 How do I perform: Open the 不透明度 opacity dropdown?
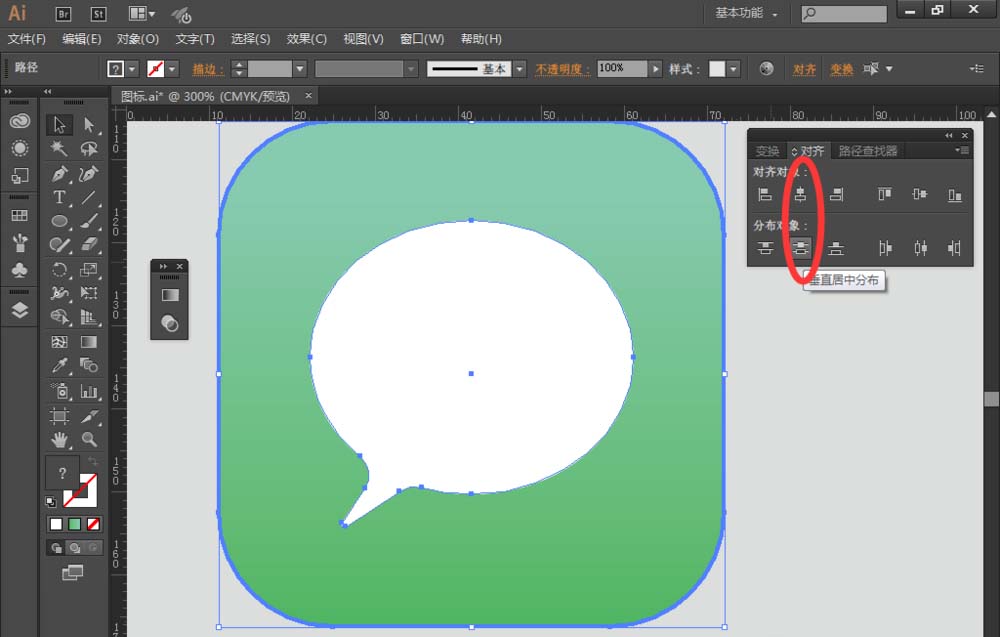coord(655,68)
